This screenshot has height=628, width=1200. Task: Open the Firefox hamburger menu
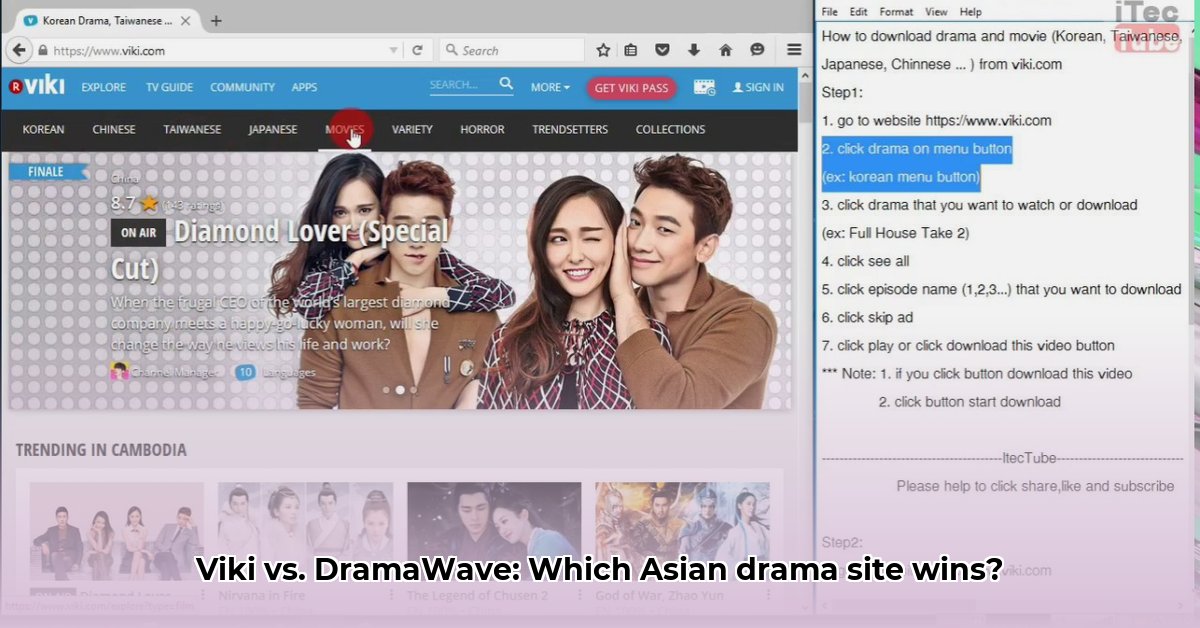794,50
